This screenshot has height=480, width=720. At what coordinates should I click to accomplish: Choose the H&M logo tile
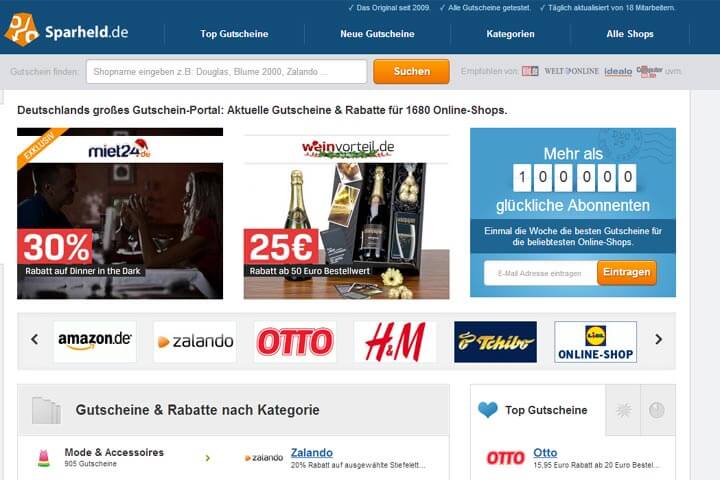click(395, 342)
